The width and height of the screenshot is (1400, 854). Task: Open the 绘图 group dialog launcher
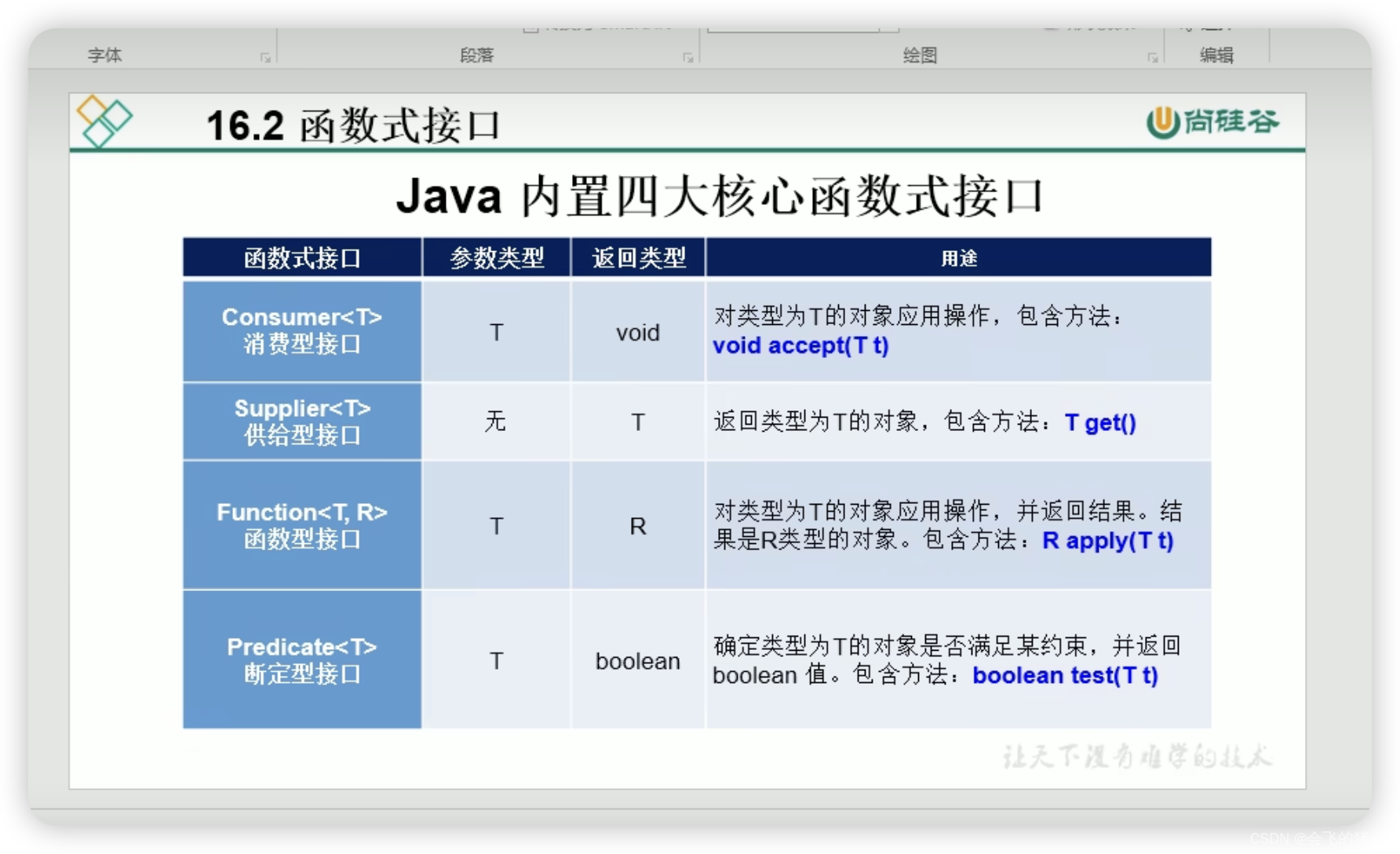1152,57
